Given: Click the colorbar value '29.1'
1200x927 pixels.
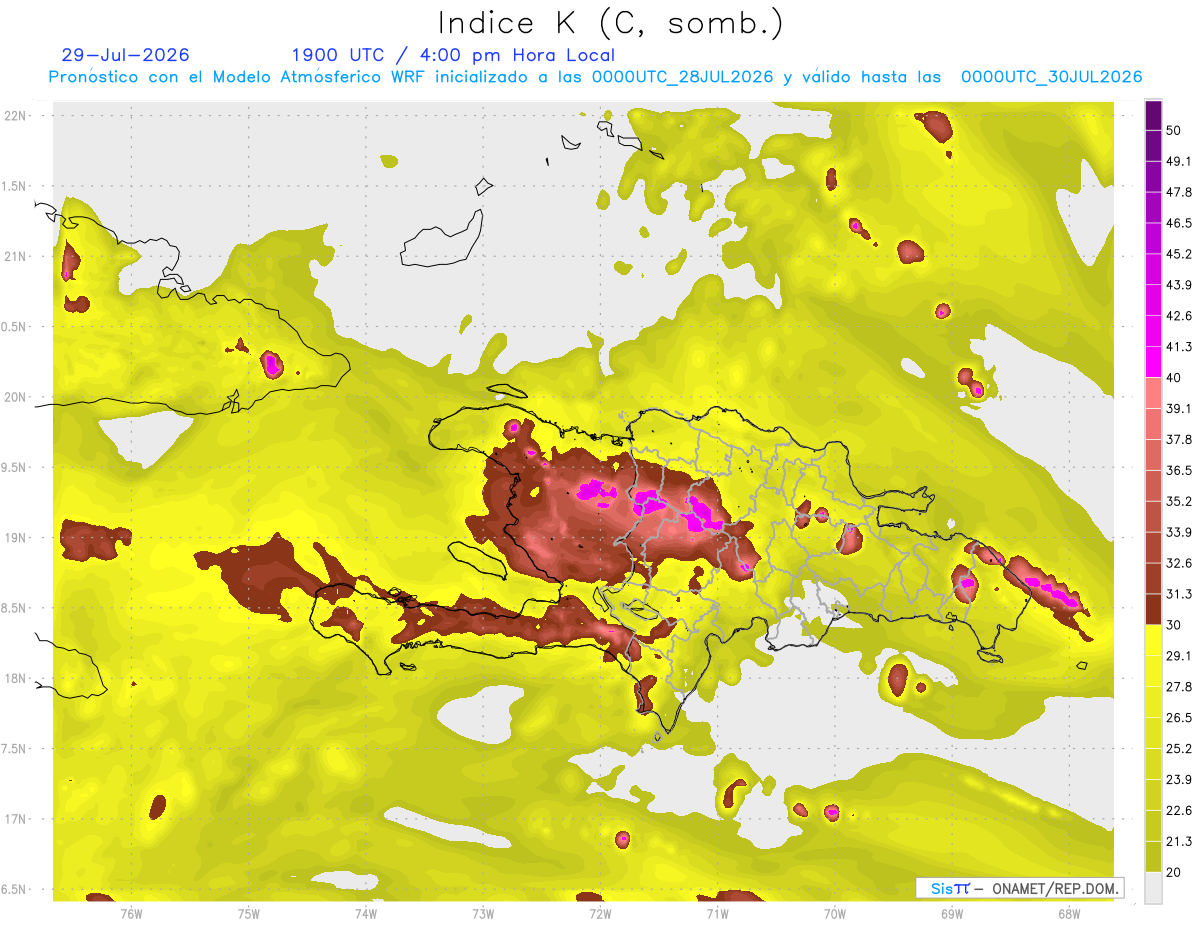Looking at the screenshot, I should click(x=1178, y=656).
